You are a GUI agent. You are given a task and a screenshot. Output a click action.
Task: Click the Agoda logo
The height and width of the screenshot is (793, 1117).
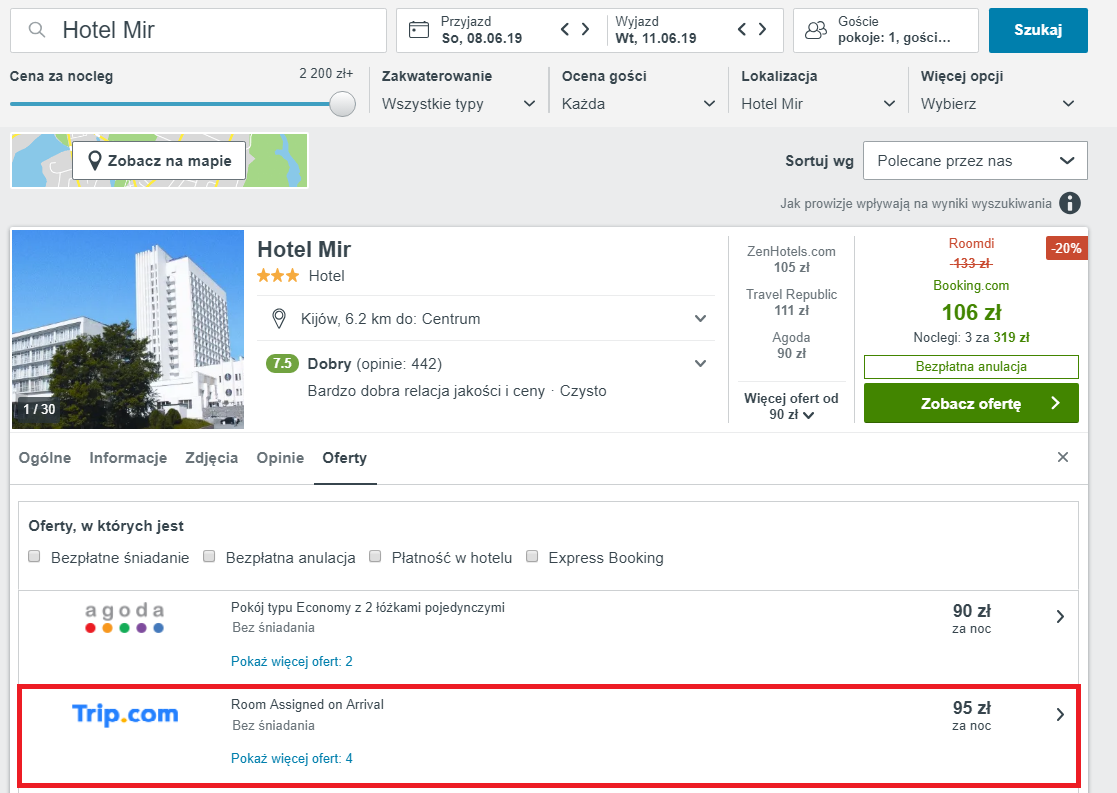[125, 618]
